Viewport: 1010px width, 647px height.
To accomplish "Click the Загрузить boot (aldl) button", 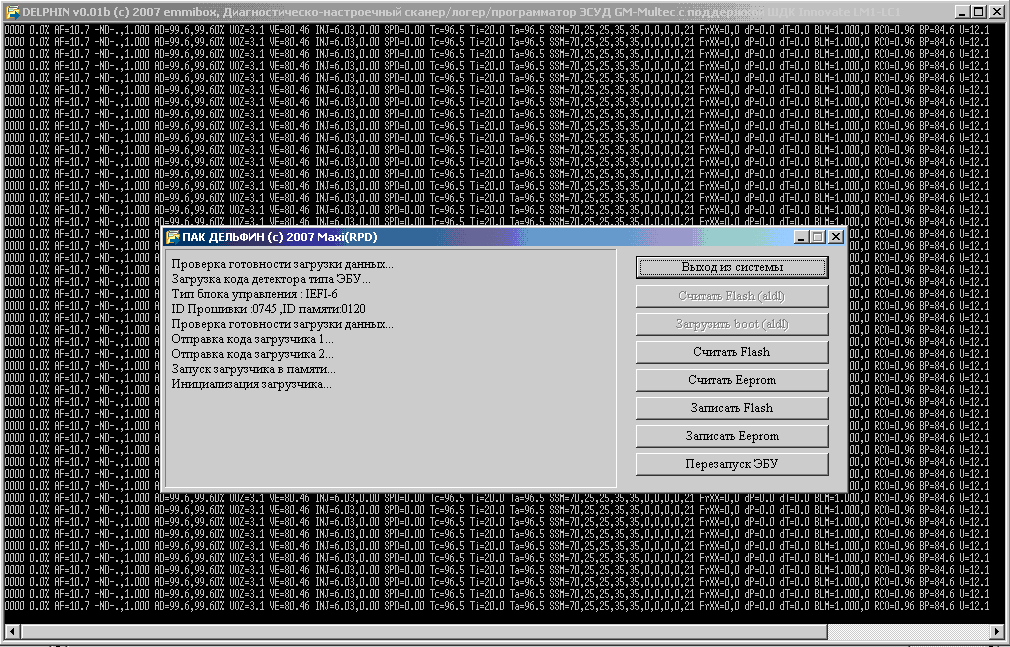I will click(732, 324).
